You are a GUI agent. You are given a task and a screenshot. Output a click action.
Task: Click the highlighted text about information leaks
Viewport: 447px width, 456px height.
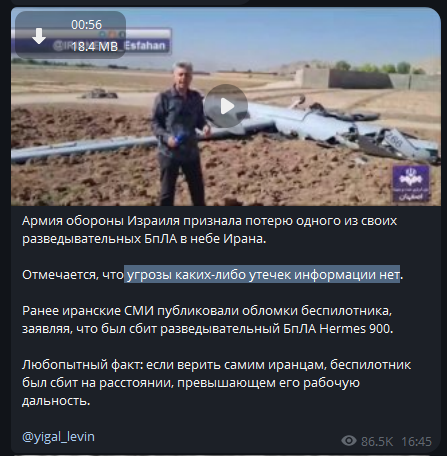pyautogui.click(x=262, y=274)
